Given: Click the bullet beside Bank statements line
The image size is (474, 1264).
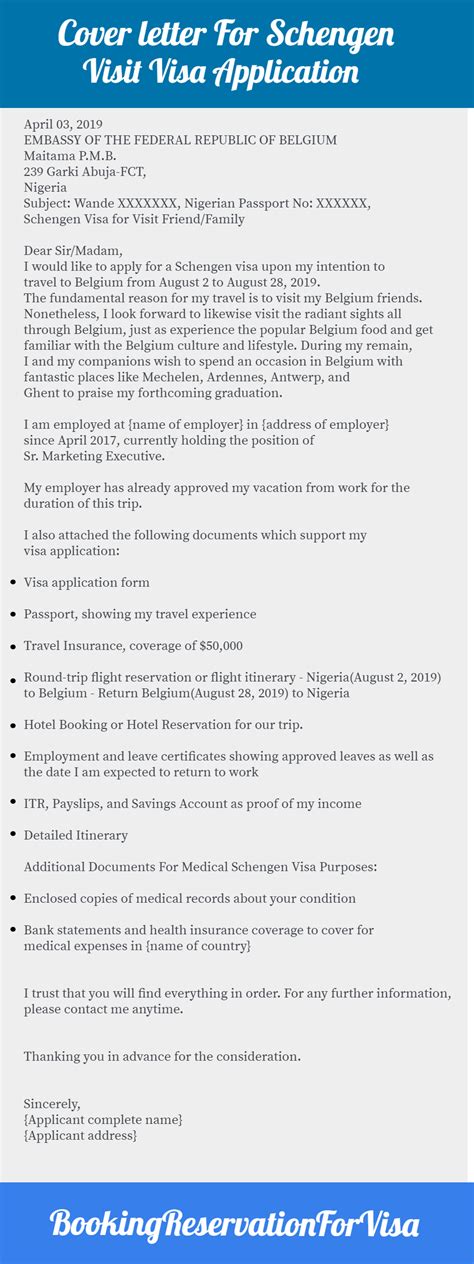Looking at the screenshot, I should [x=11, y=930].
